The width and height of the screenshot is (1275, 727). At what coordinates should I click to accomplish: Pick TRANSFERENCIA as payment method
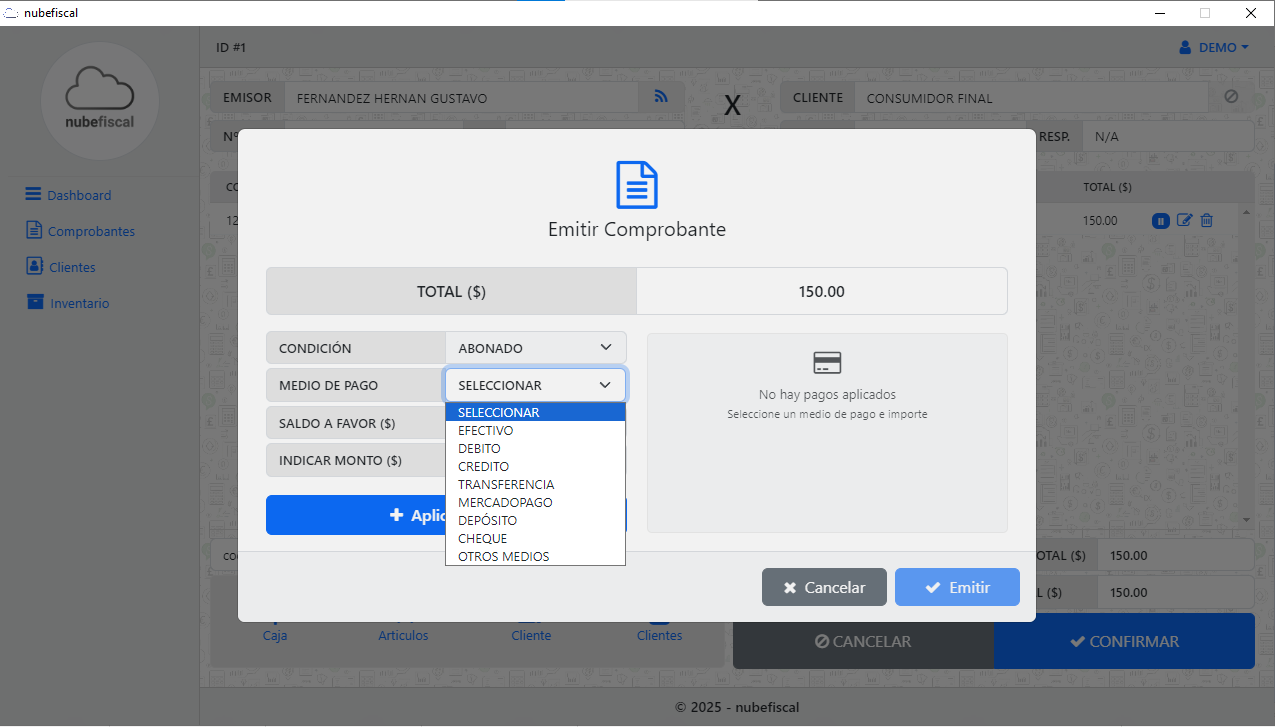(506, 485)
